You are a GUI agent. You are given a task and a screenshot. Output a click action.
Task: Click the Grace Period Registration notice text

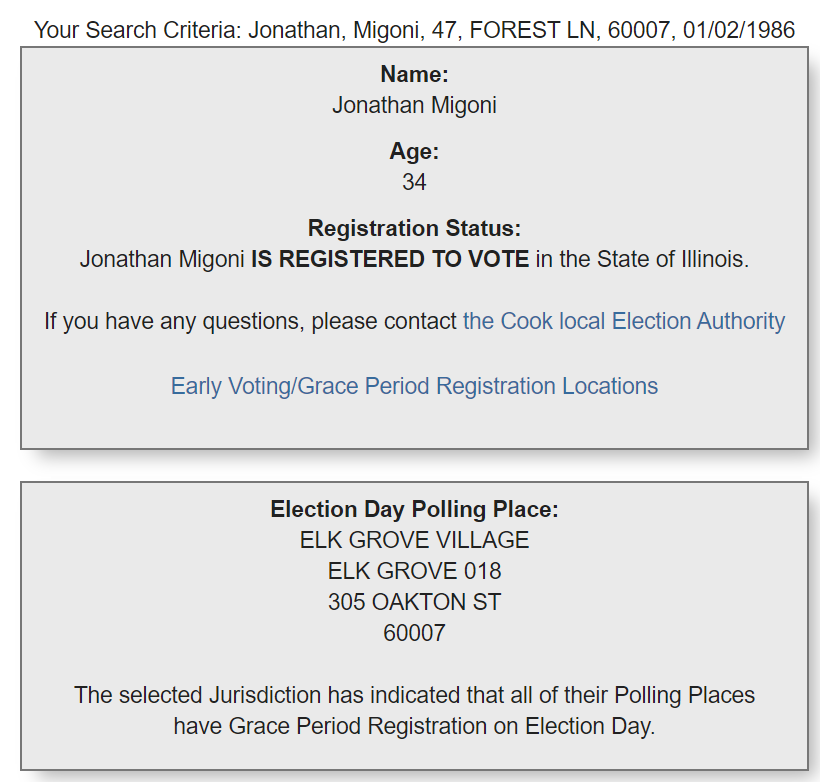[x=414, y=711]
